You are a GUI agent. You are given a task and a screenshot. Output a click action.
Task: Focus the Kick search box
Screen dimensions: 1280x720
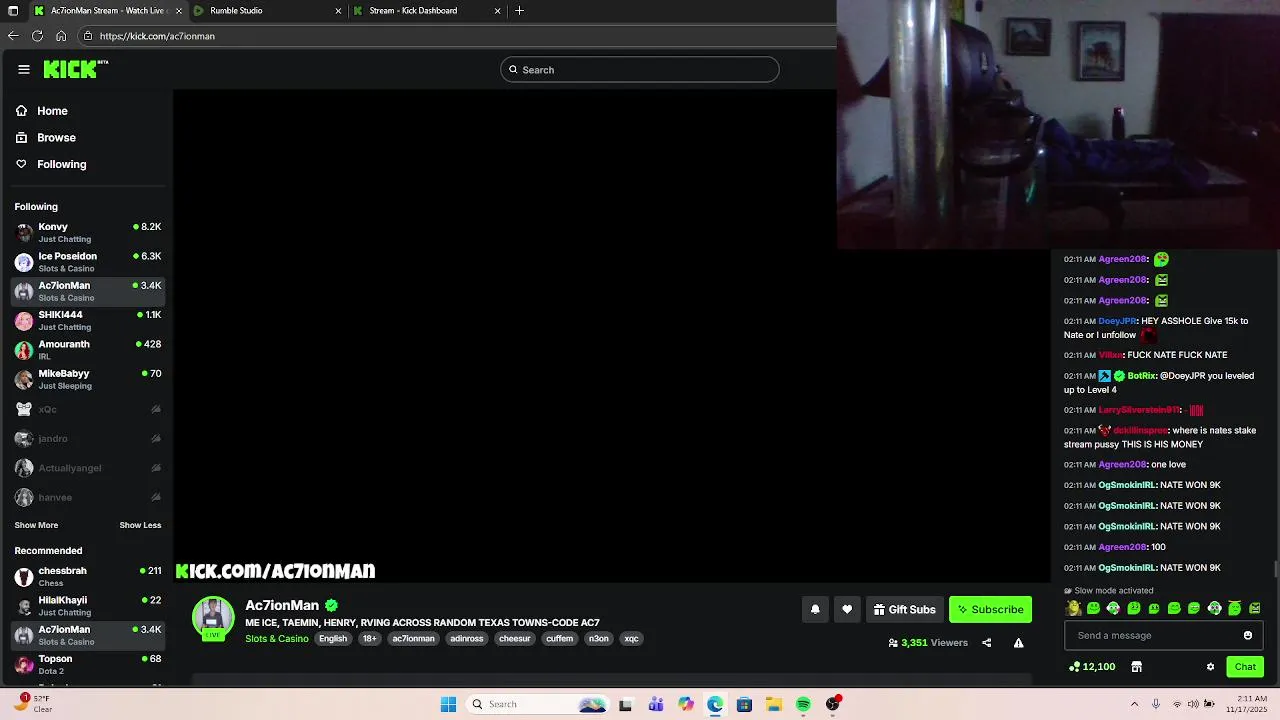pos(640,70)
